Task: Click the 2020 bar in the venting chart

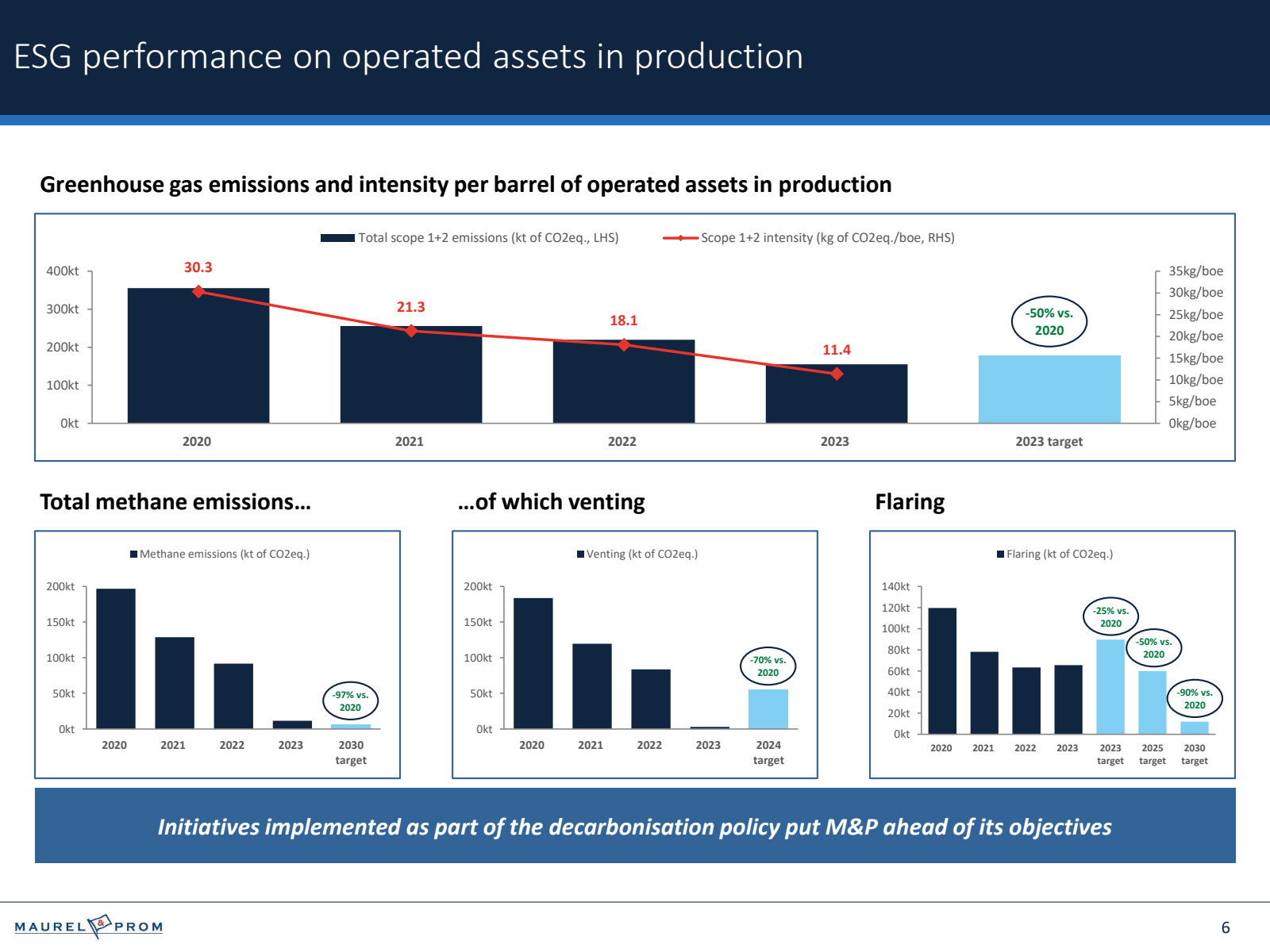Action: point(533,663)
